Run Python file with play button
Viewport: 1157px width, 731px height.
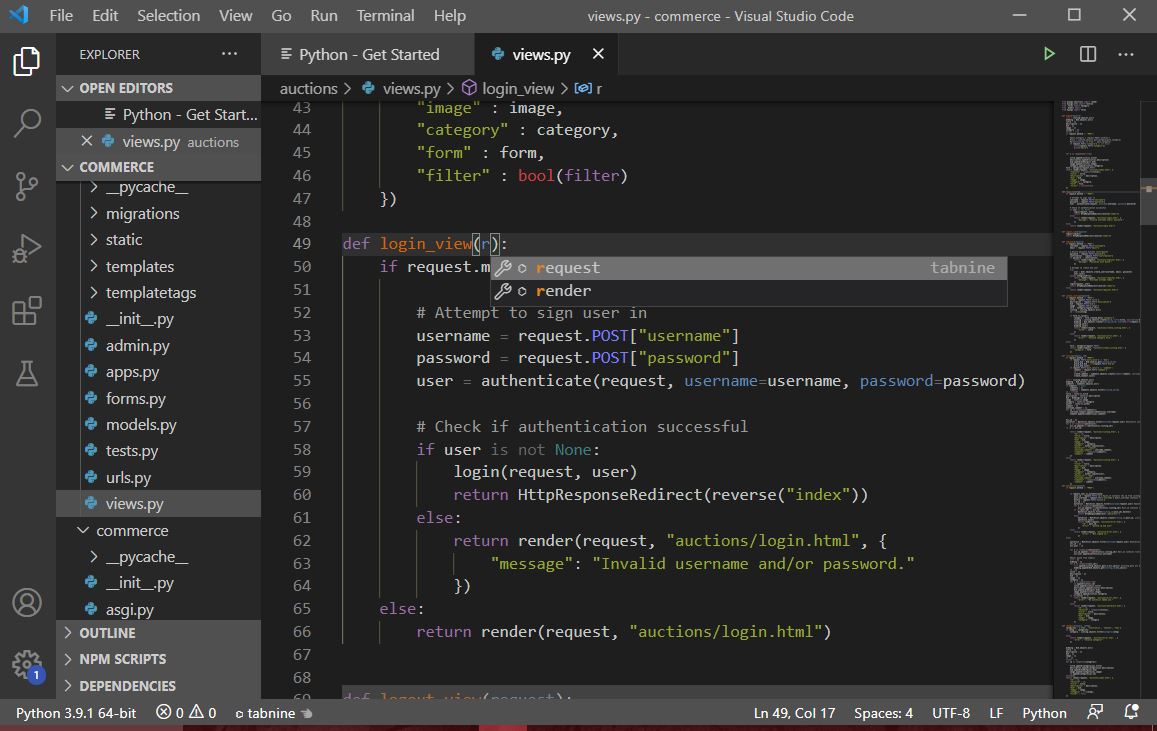point(1049,54)
